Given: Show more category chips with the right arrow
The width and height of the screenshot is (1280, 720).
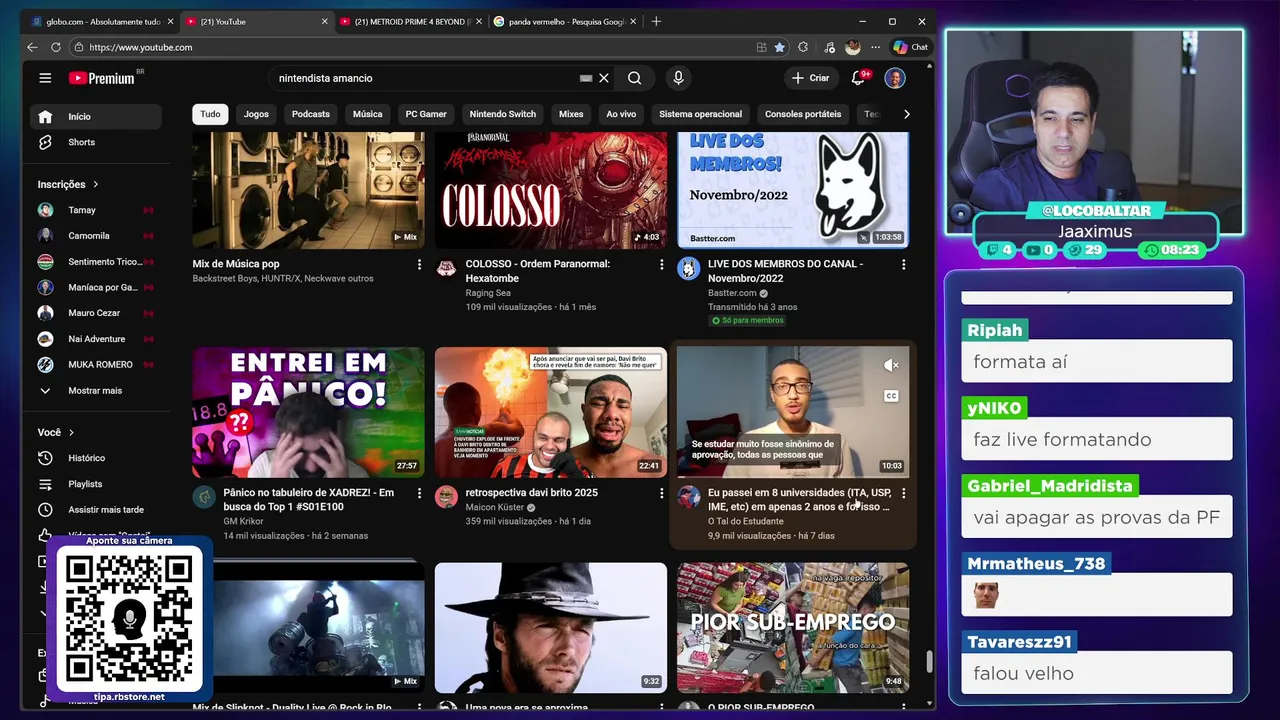Looking at the screenshot, I should tap(906, 114).
